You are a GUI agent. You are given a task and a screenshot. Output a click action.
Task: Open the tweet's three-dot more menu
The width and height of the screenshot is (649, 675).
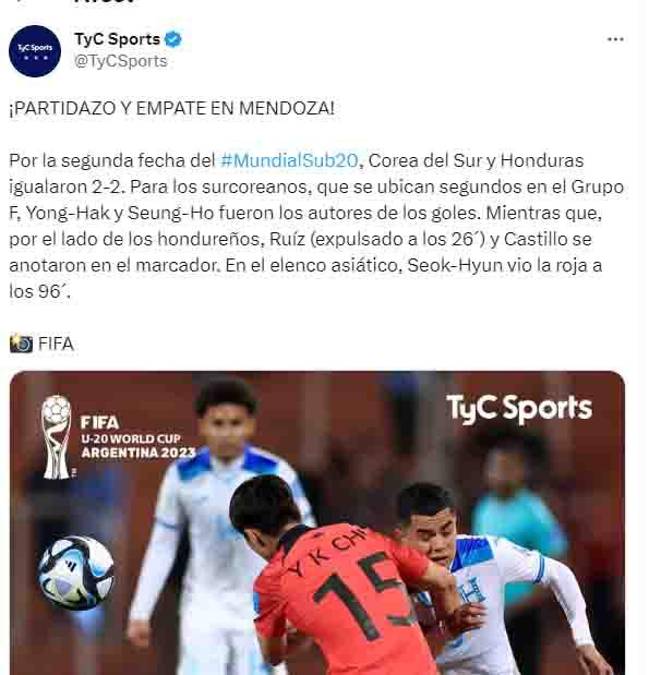click(615, 39)
